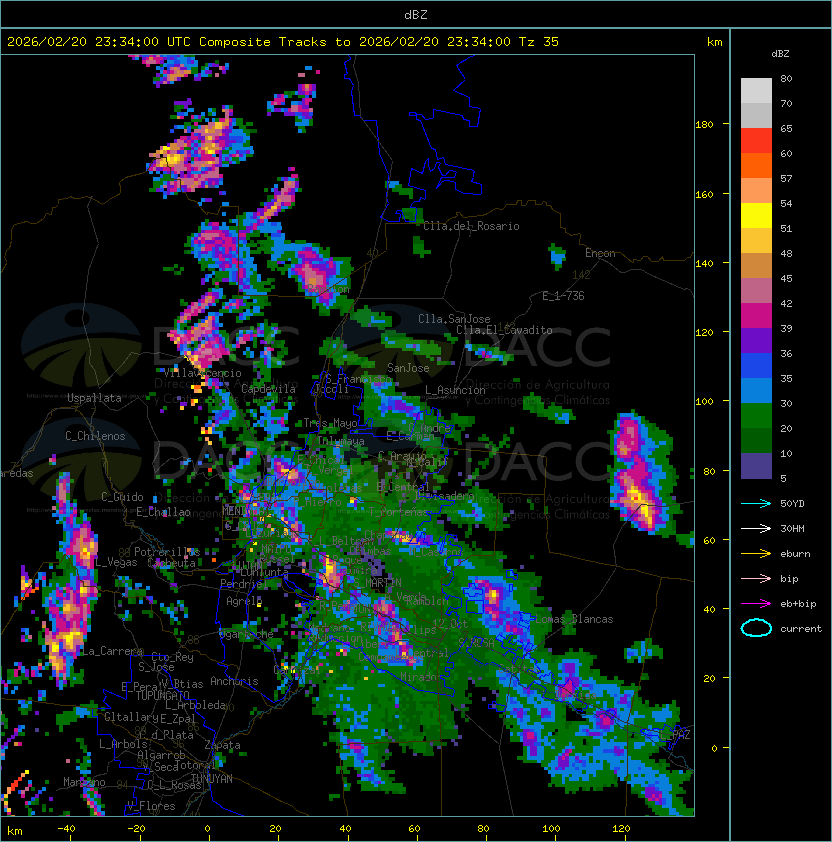Screen dimensions: 832x842
Task: Click the Manzano map label
Action: click(x=84, y=782)
